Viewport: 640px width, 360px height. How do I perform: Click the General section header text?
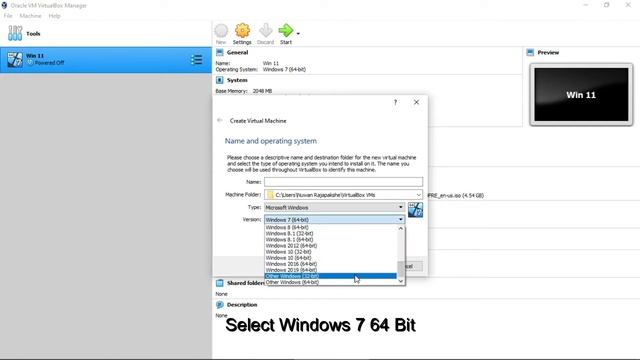pos(237,52)
